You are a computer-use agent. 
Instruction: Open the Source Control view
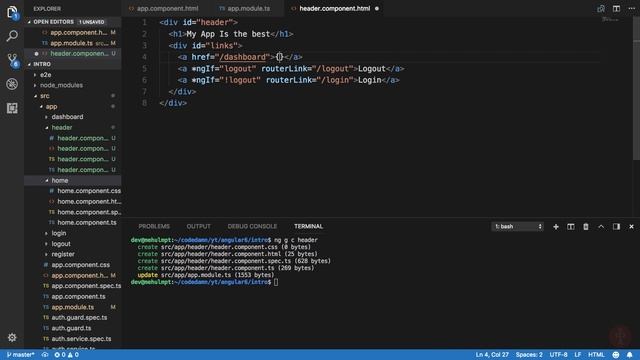[x=12, y=60]
